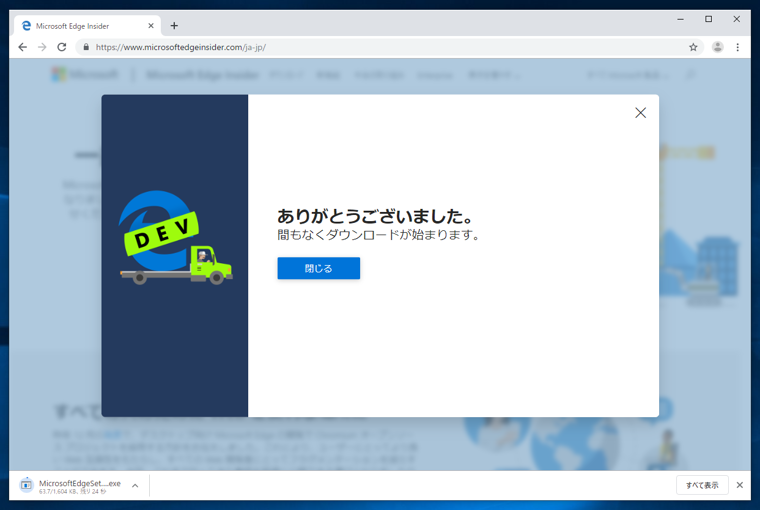This screenshot has height=510, width=760.
Task: Select the Microsoft Edge Insider tab
Action: pos(87,26)
